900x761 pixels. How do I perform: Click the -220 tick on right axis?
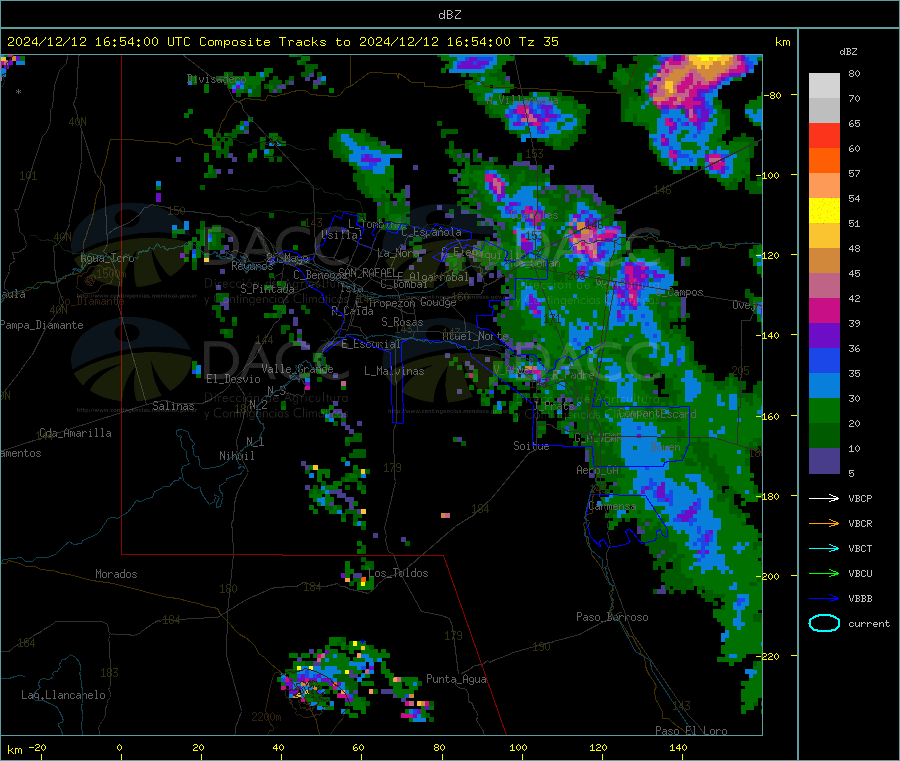770,656
